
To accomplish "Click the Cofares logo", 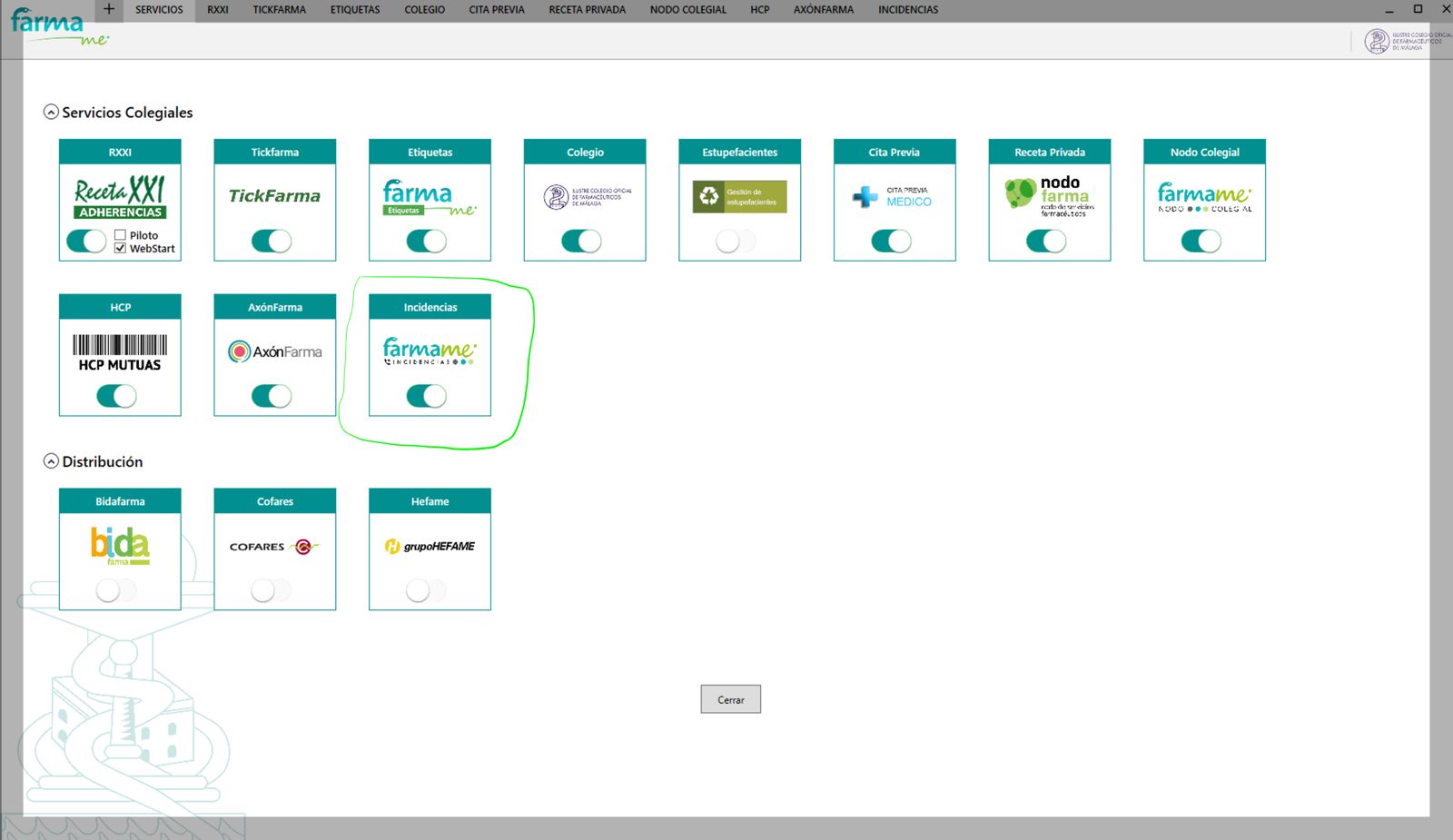I will tap(274, 547).
